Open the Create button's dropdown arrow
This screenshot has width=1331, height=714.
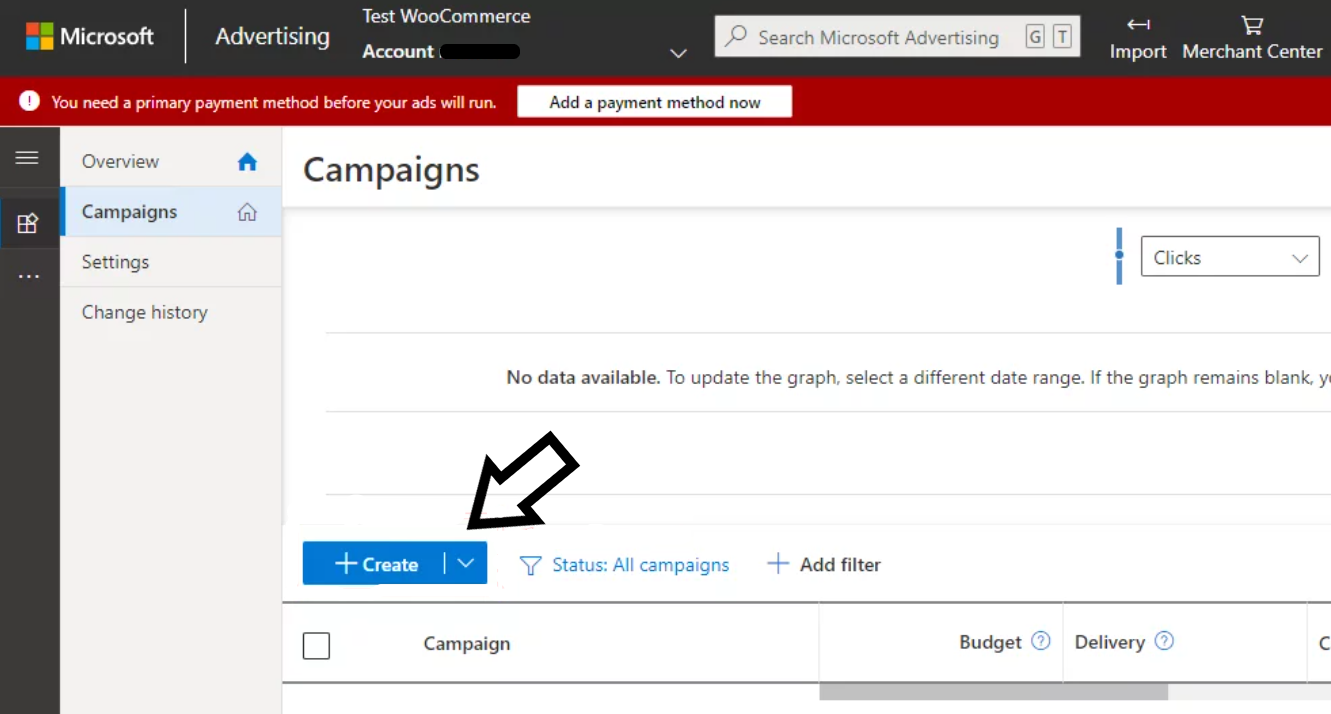[464, 563]
